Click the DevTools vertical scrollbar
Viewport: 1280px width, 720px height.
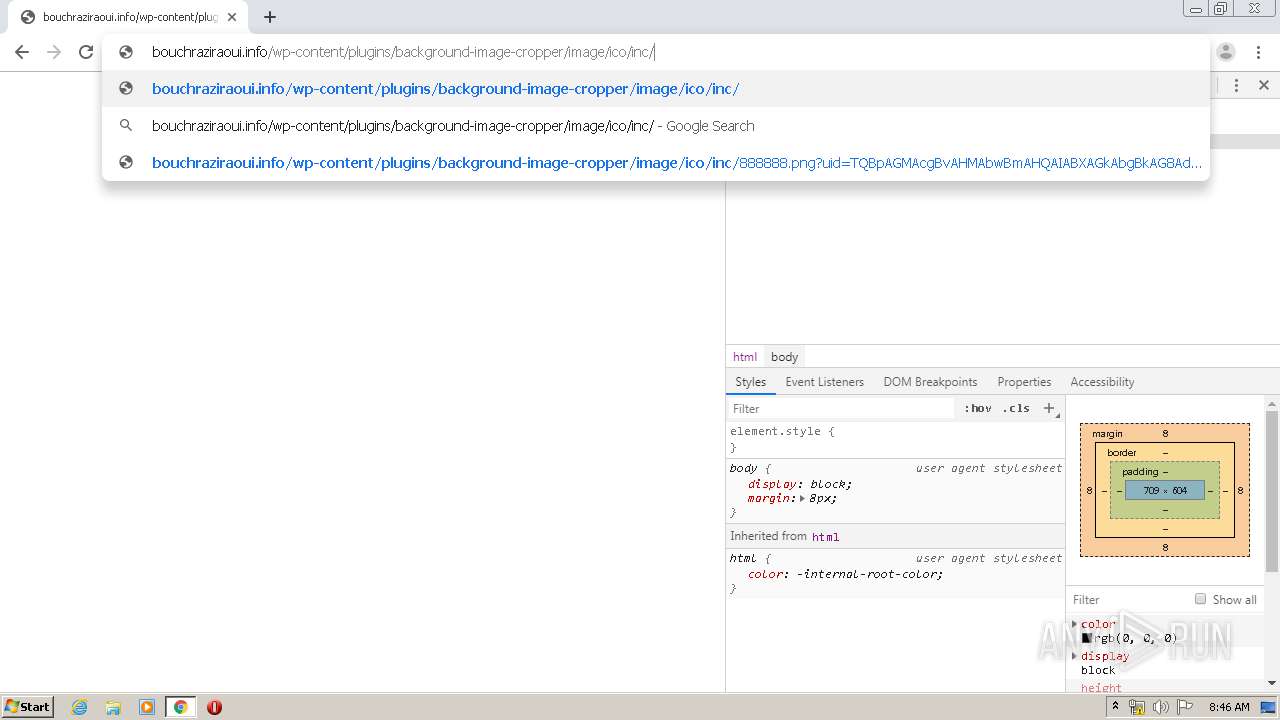1272,490
